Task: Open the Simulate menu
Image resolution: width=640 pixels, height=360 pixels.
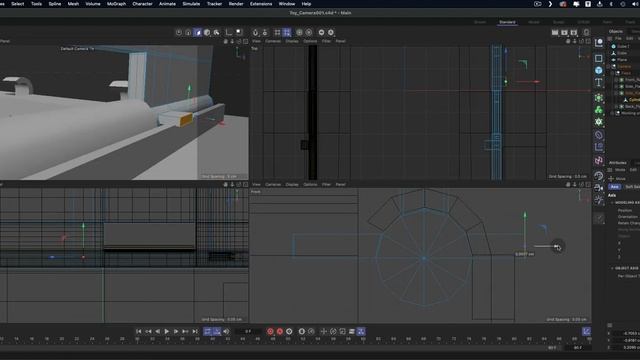Action: pos(191,4)
